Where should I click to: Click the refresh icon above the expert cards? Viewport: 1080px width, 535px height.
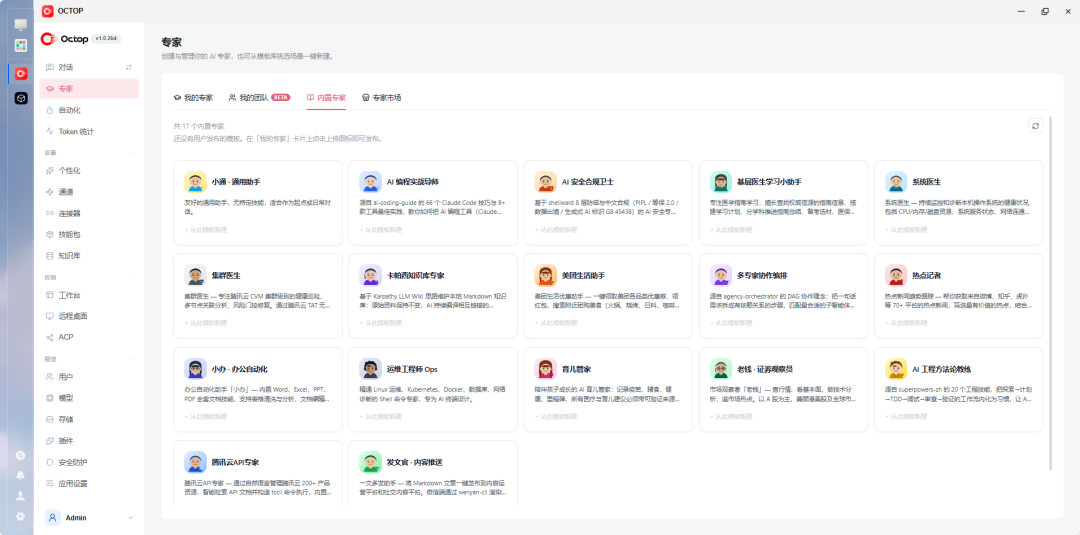point(1035,126)
